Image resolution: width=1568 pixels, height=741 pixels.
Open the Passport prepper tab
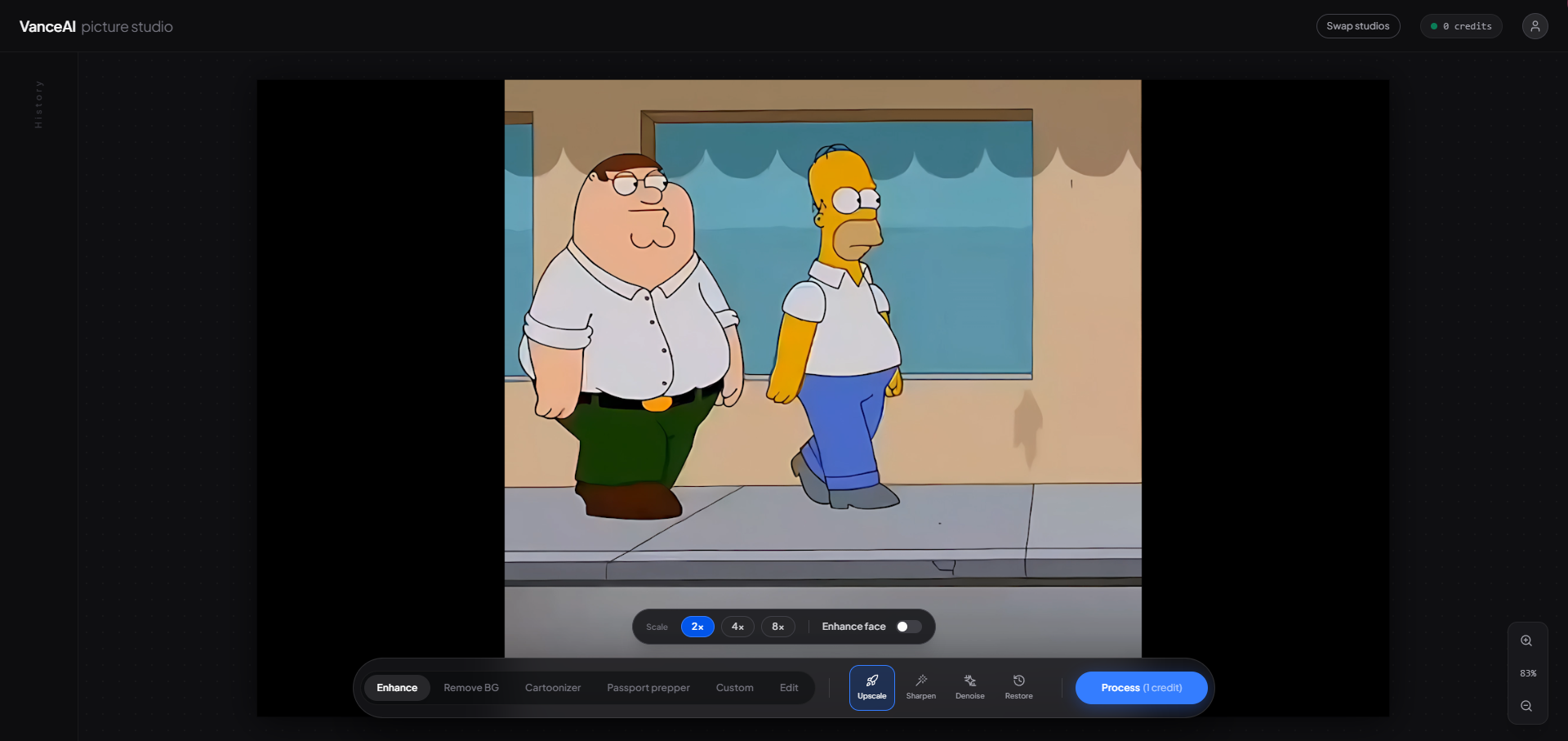[648, 688]
